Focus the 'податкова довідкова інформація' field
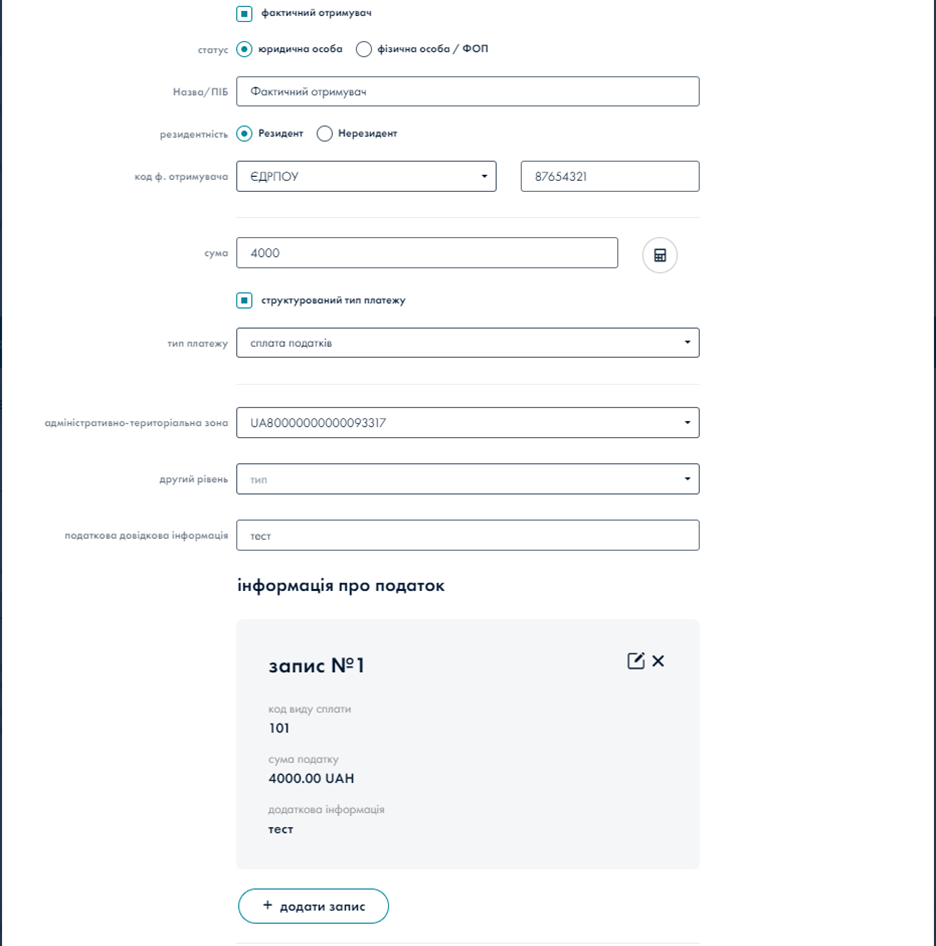This screenshot has height=946, width=936. [x=467, y=536]
